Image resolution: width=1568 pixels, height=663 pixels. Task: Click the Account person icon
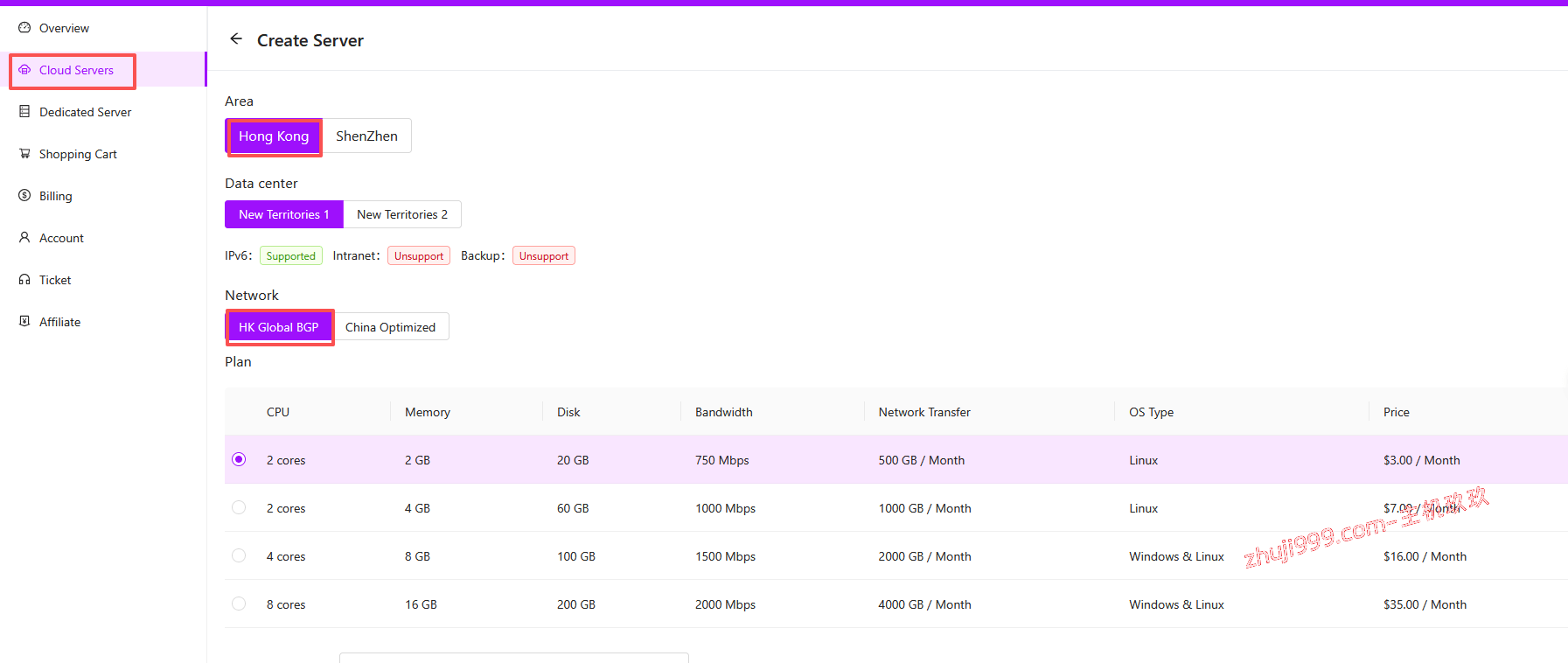tap(24, 238)
